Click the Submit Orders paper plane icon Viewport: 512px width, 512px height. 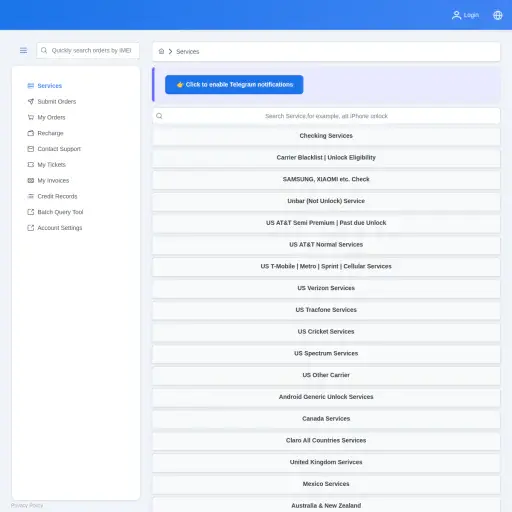[31, 101]
